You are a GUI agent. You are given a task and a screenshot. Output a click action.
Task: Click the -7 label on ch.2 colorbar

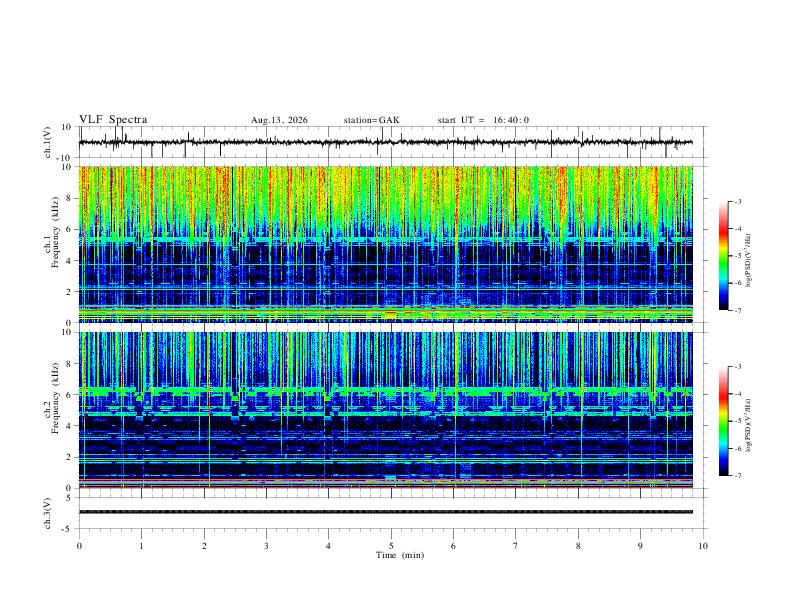pos(737,476)
